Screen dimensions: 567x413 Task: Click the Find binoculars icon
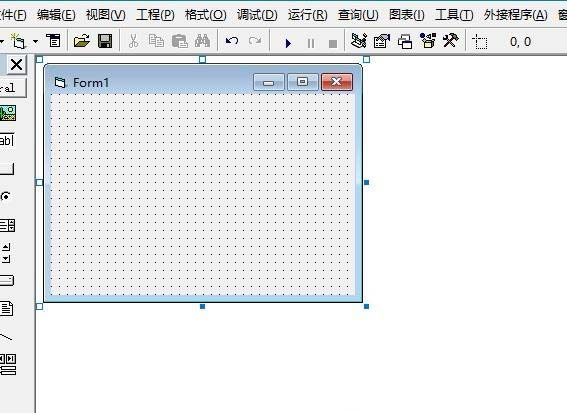[202, 41]
